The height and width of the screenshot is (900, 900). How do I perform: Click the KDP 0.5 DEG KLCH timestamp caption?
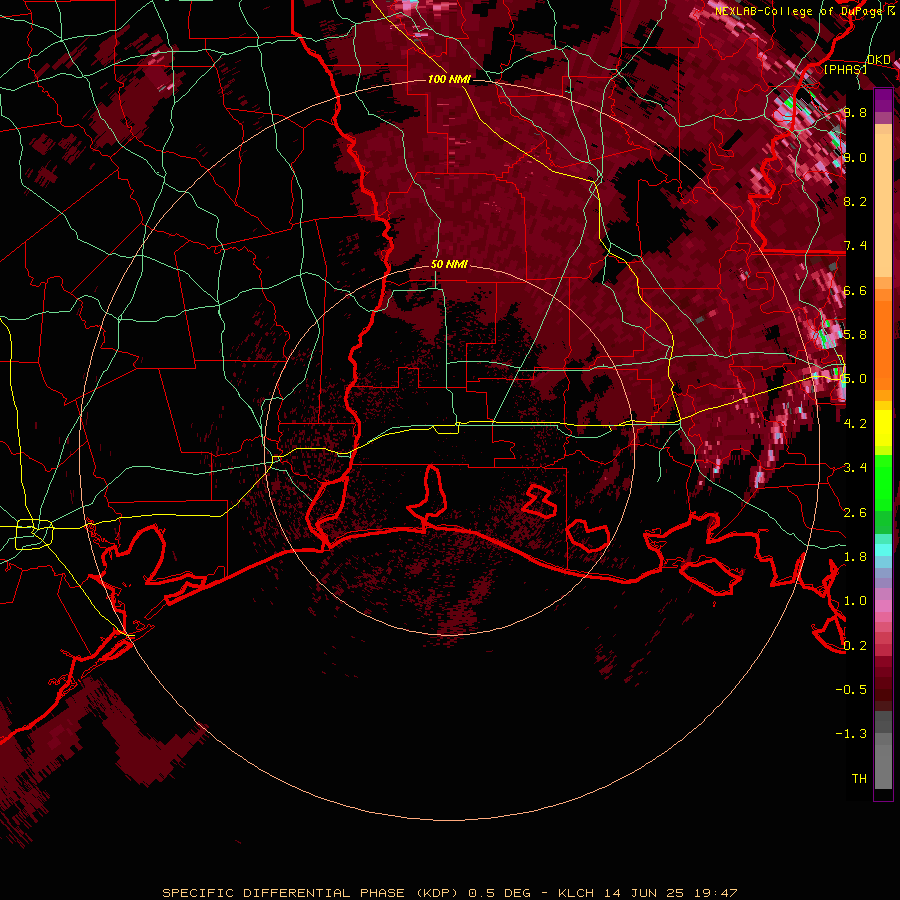450,893
